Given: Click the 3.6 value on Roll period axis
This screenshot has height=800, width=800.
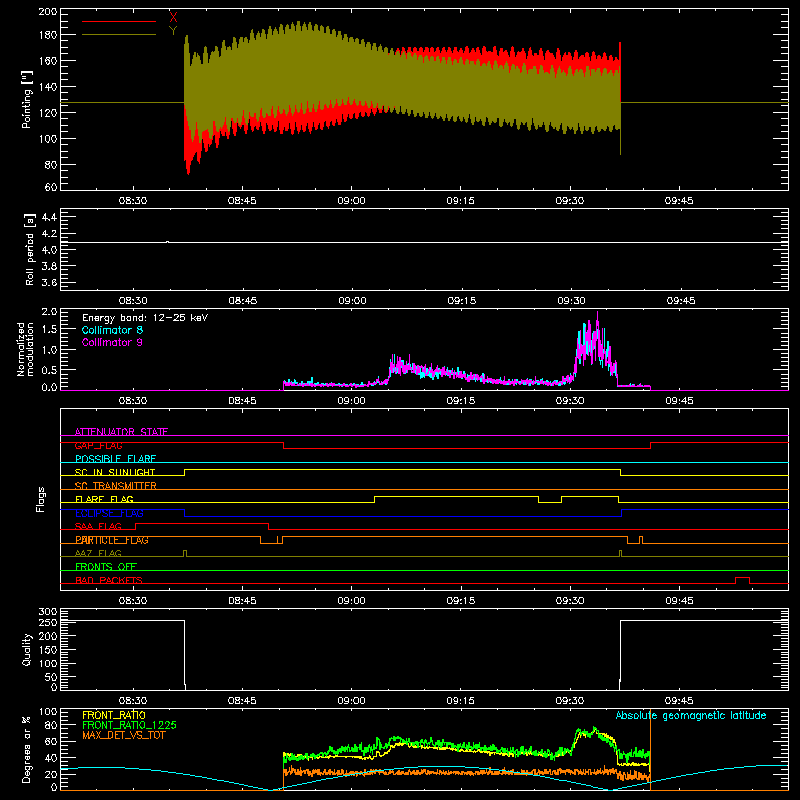Looking at the screenshot, I should click(49, 282).
